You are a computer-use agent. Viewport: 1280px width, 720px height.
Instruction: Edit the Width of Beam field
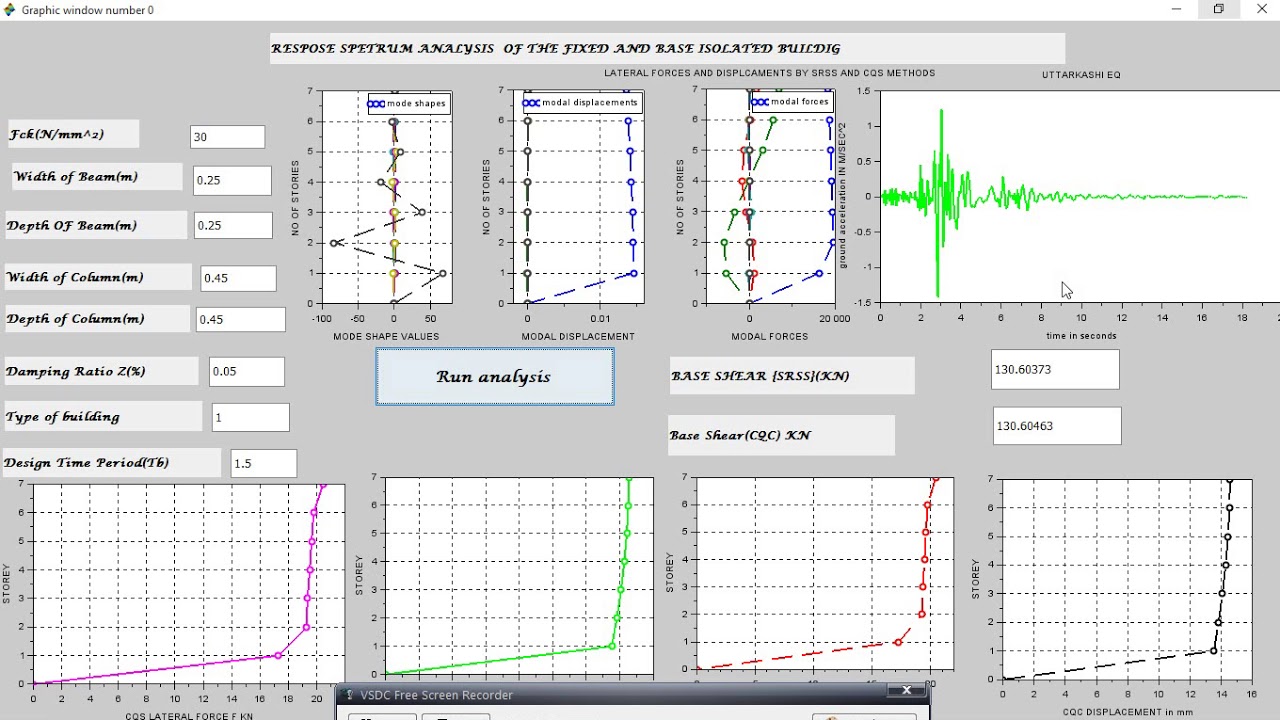pyautogui.click(x=232, y=180)
